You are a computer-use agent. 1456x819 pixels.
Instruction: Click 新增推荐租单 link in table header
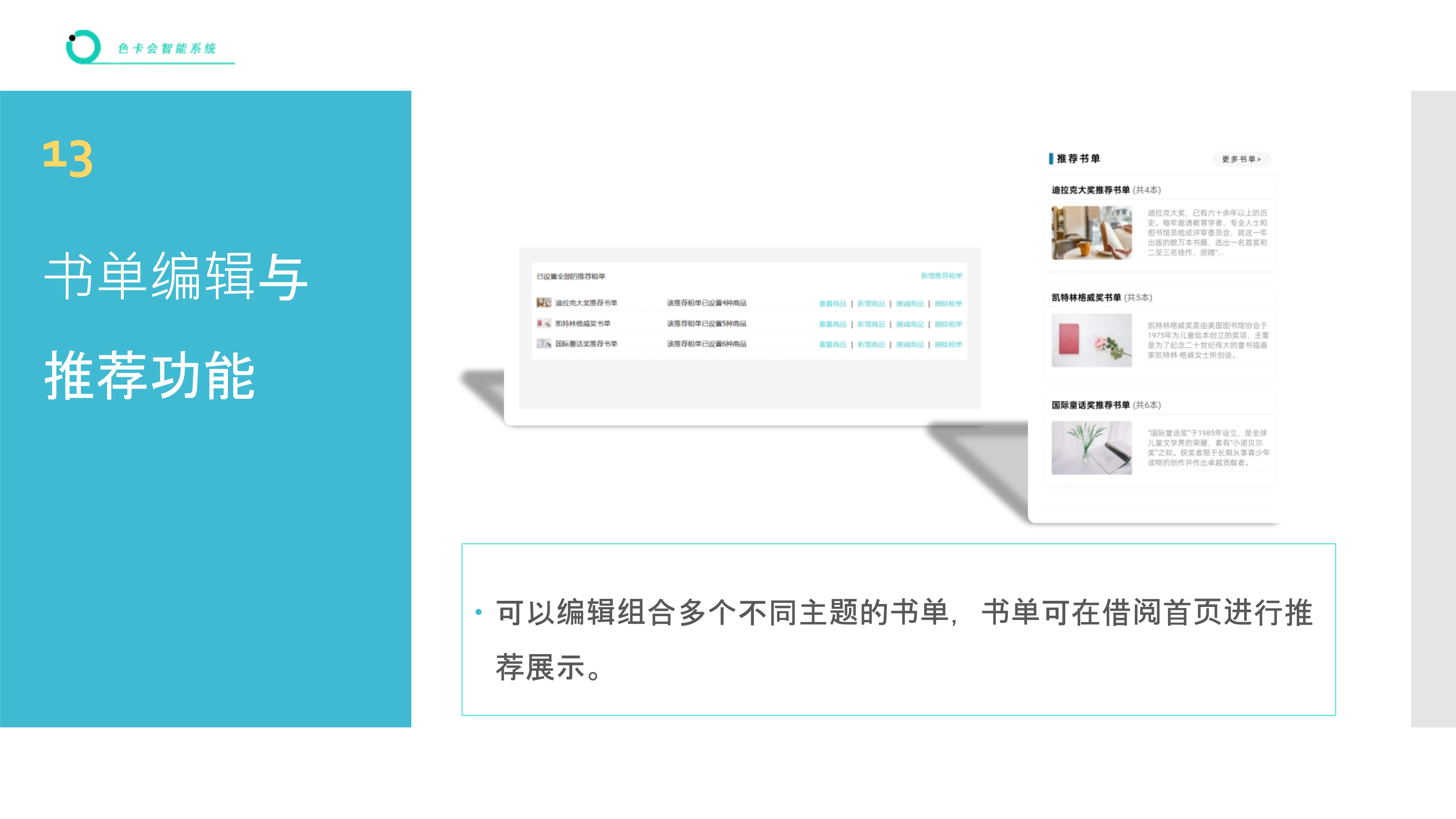click(x=941, y=276)
